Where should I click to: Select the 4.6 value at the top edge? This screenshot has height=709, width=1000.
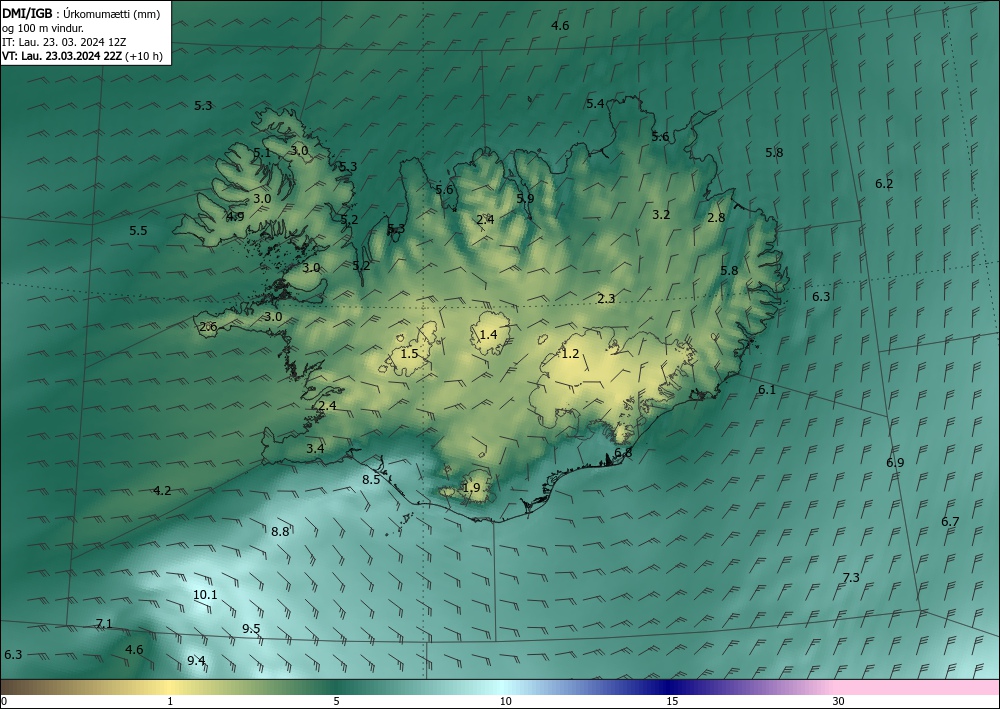point(560,26)
